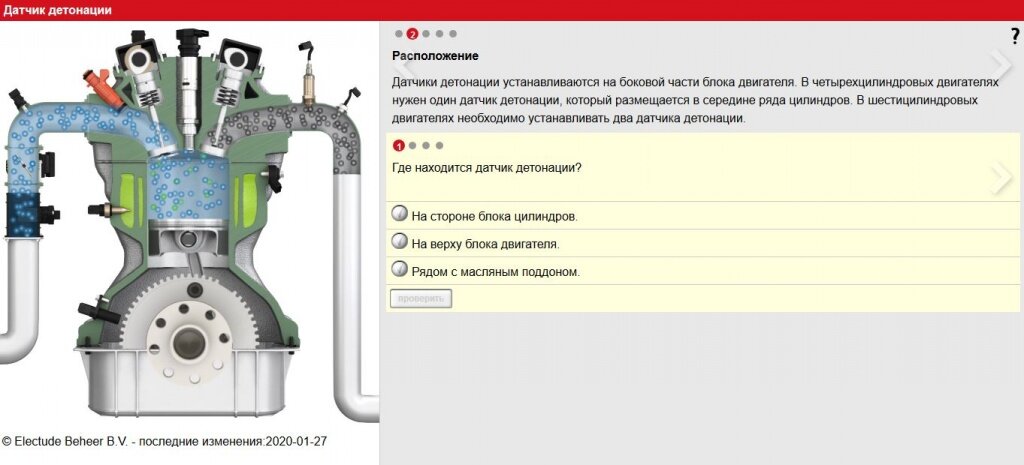
Task: Click the orange fuel injector in diagram
Action: tap(103, 88)
